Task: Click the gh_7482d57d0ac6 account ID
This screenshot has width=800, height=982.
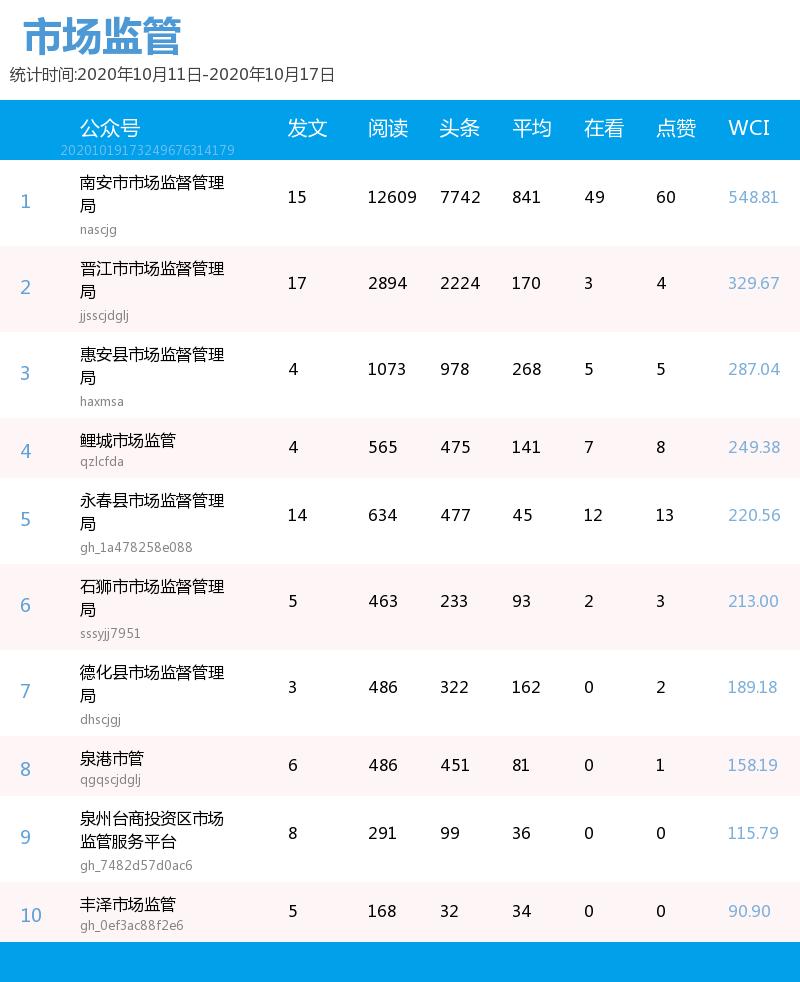Action: click(136, 866)
